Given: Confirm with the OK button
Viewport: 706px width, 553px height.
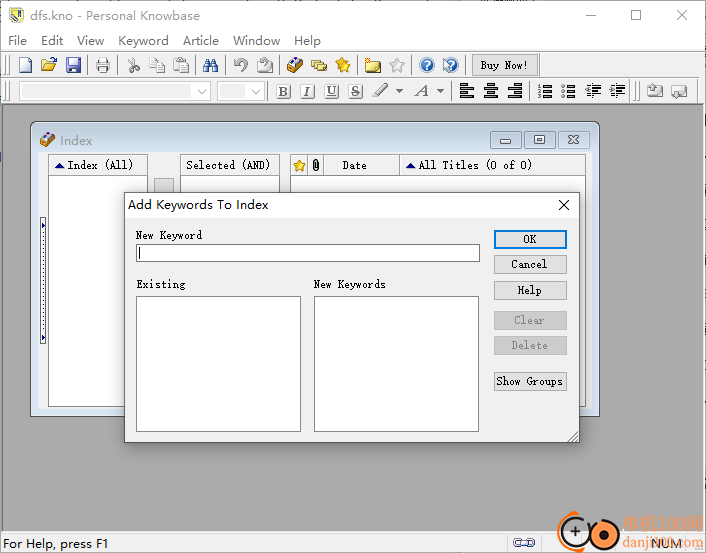Looking at the screenshot, I should [x=530, y=239].
